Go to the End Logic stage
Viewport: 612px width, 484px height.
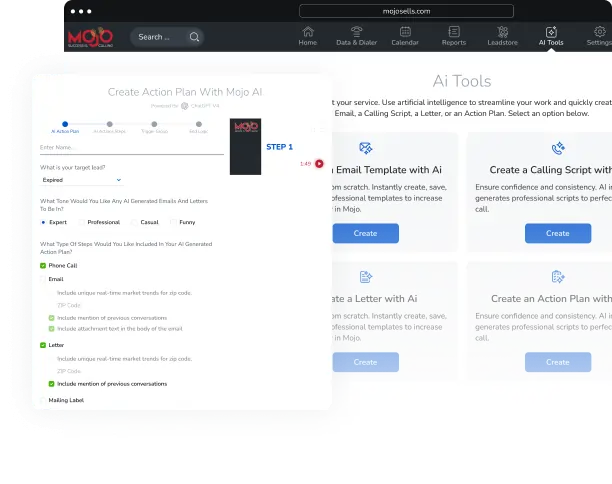tap(199, 124)
